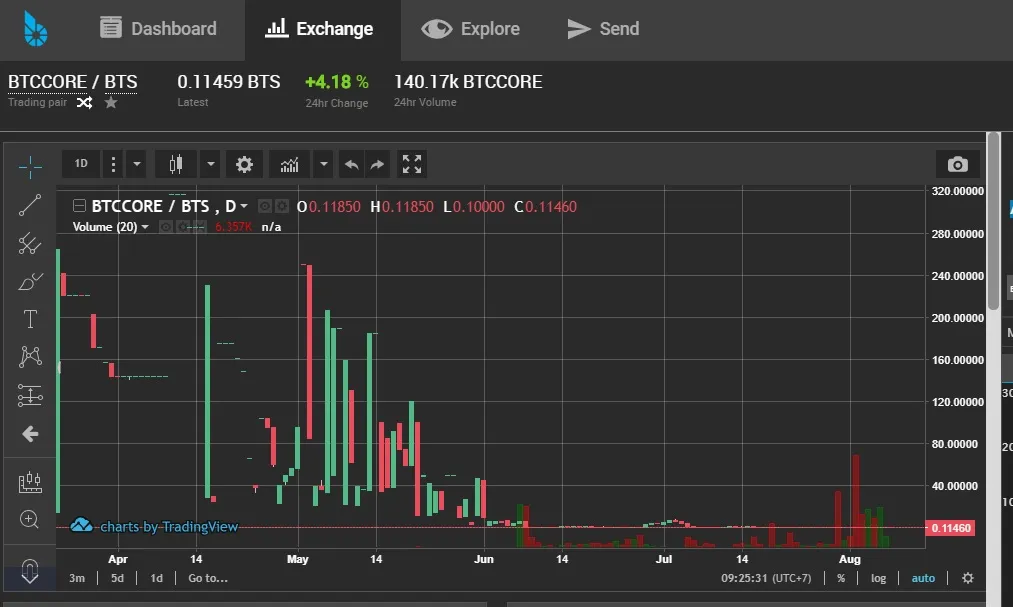Click the redo arrow
Image resolution: width=1013 pixels, height=607 pixels.
[377, 164]
